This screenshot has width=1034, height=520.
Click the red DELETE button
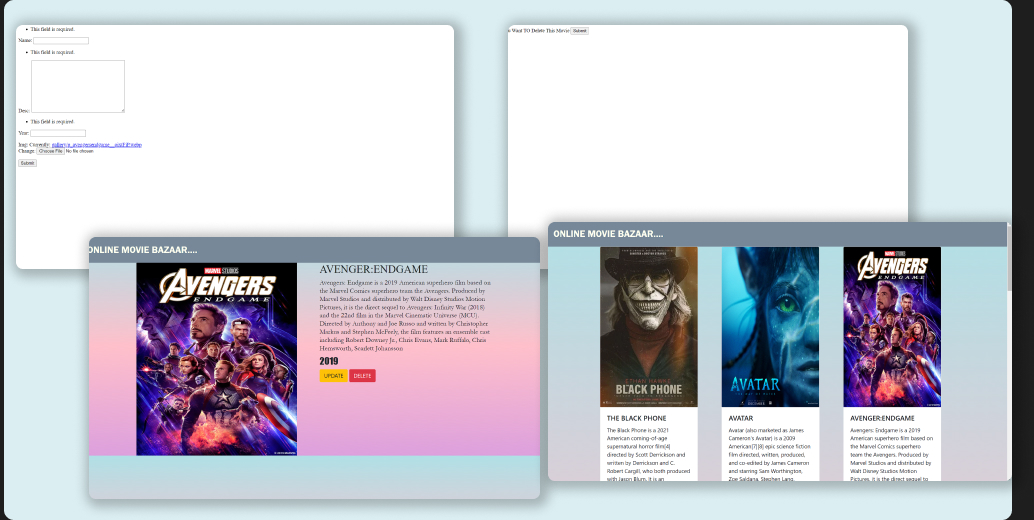362,376
